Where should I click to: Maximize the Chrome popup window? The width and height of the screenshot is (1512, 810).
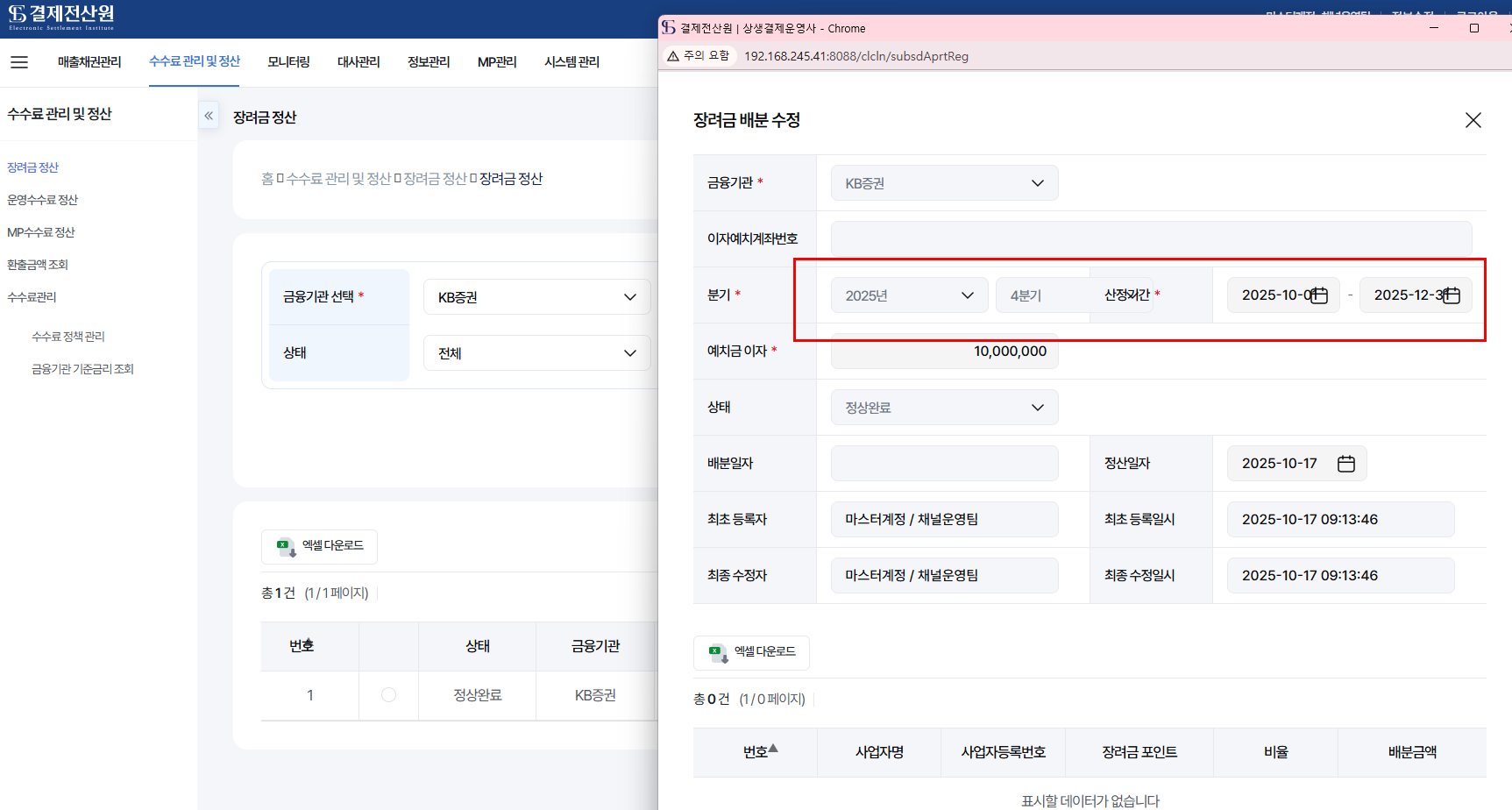(x=1474, y=28)
